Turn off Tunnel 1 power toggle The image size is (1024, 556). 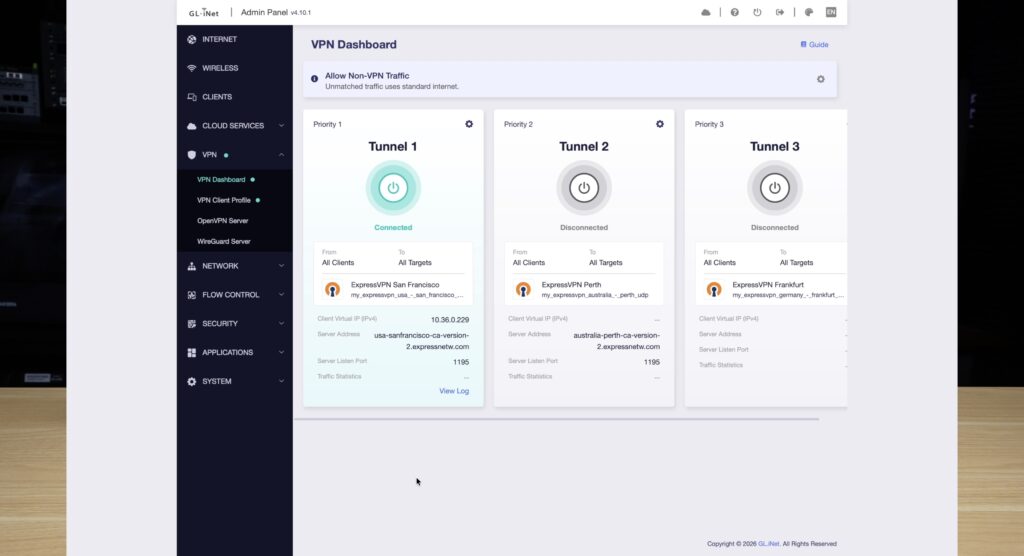393,188
